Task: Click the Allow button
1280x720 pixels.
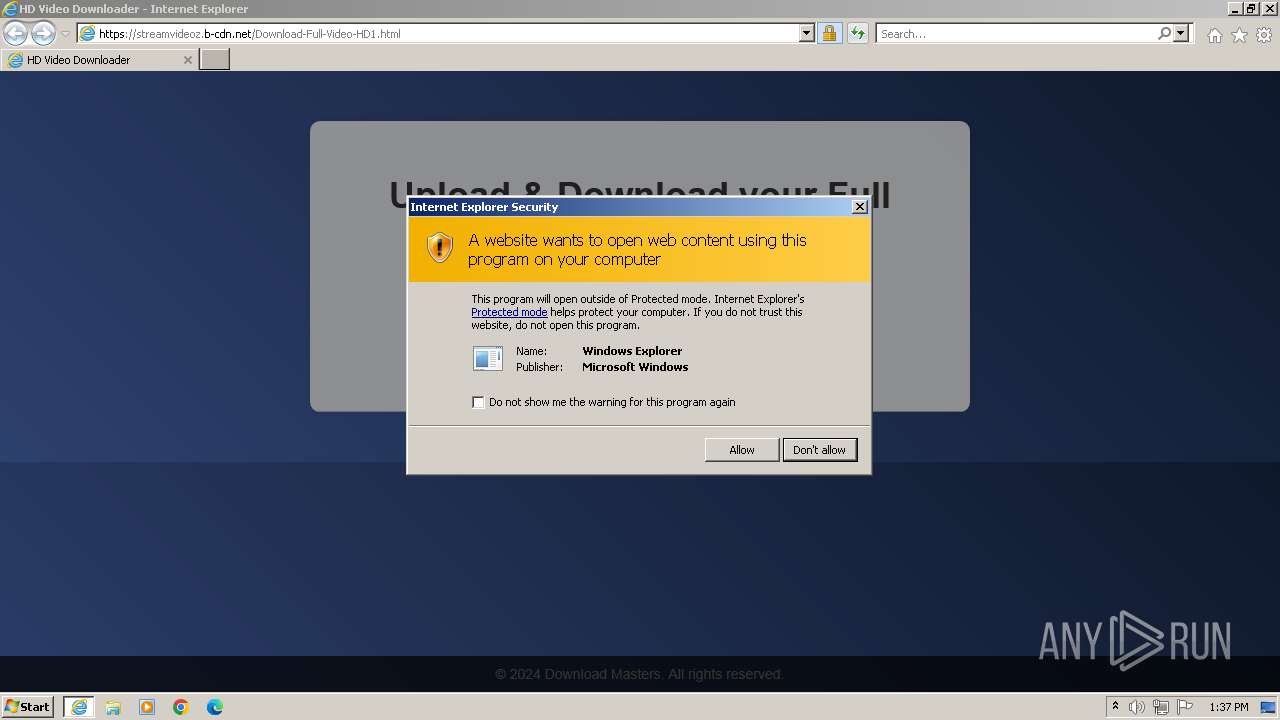Action: [742, 450]
